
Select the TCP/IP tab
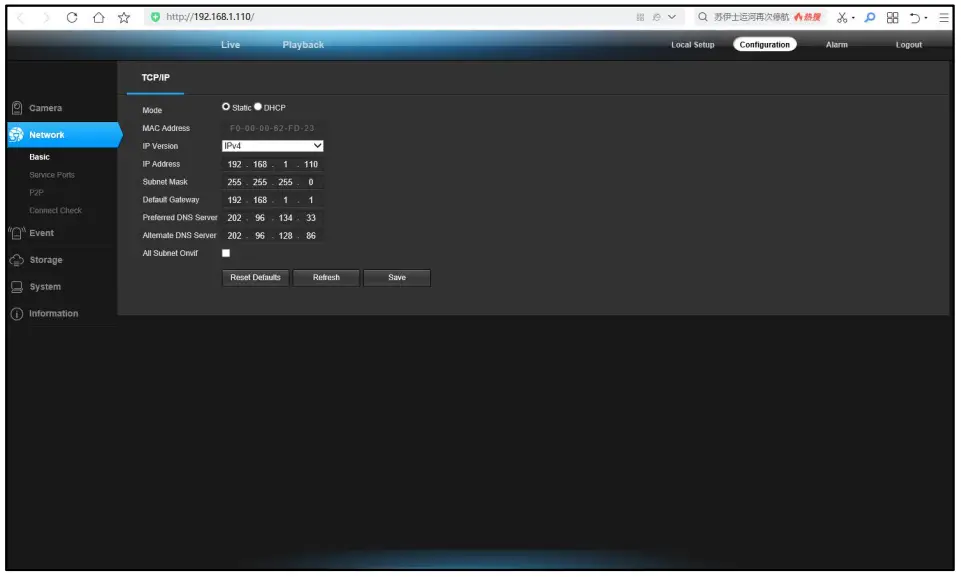point(155,78)
